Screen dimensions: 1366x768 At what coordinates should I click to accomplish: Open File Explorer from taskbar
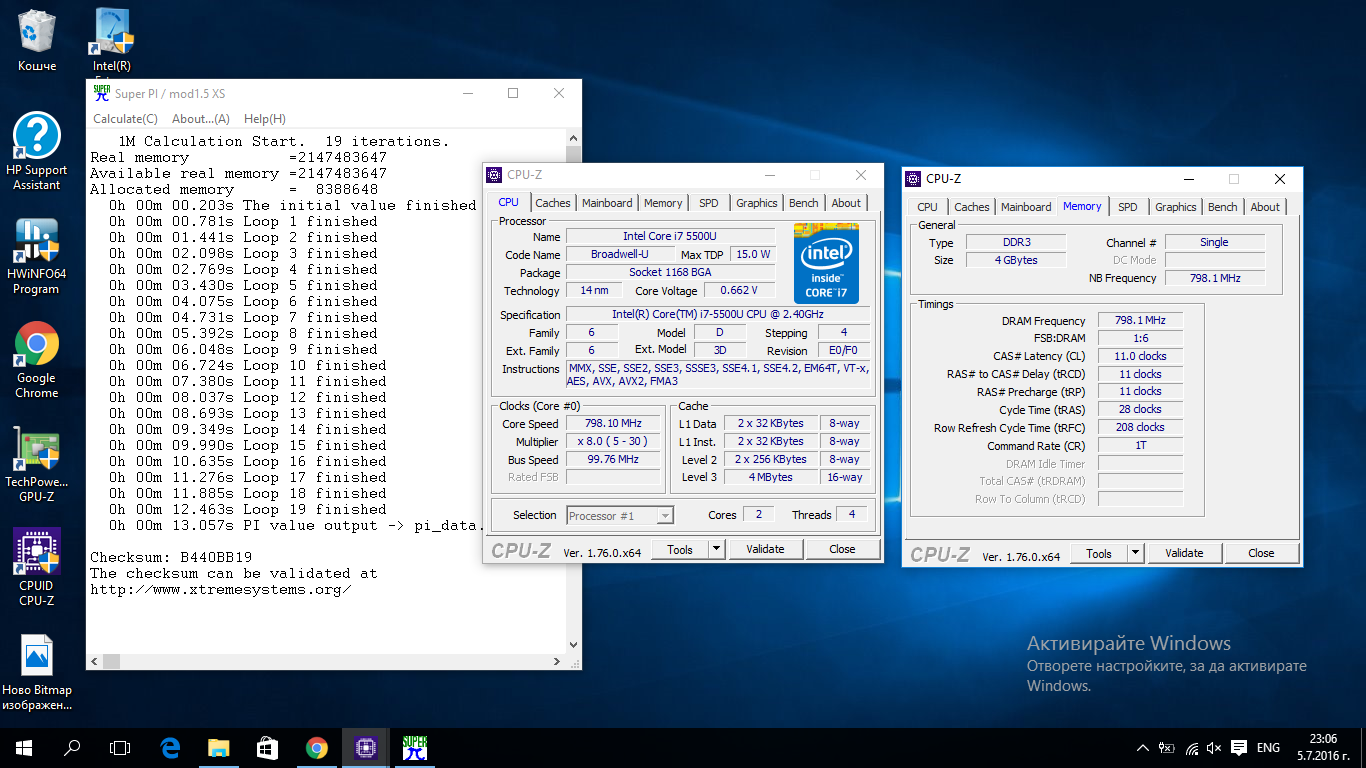coord(218,748)
